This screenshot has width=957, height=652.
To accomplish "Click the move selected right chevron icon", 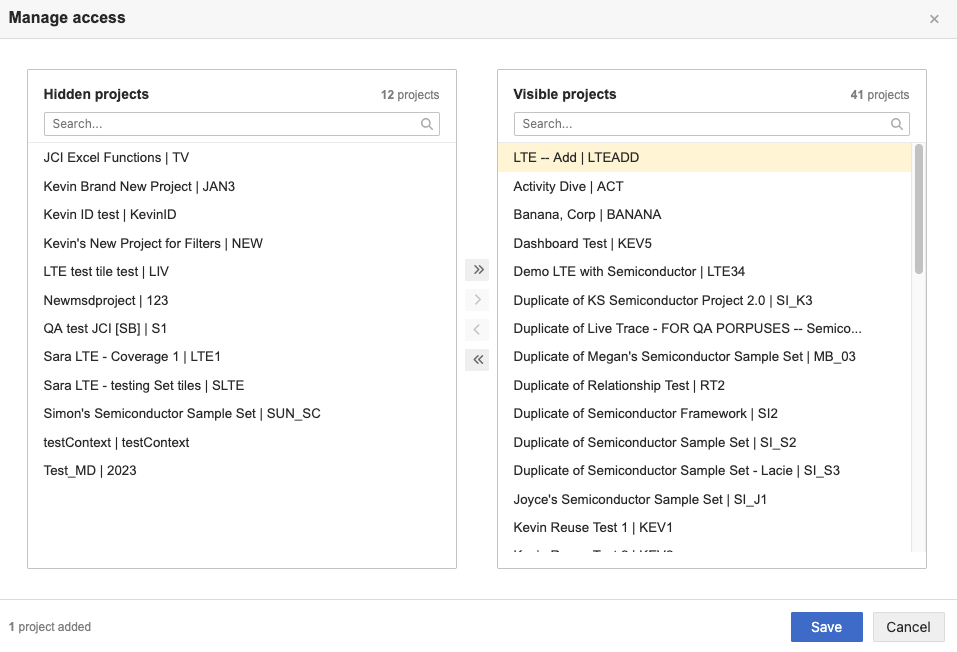I will (x=478, y=300).
